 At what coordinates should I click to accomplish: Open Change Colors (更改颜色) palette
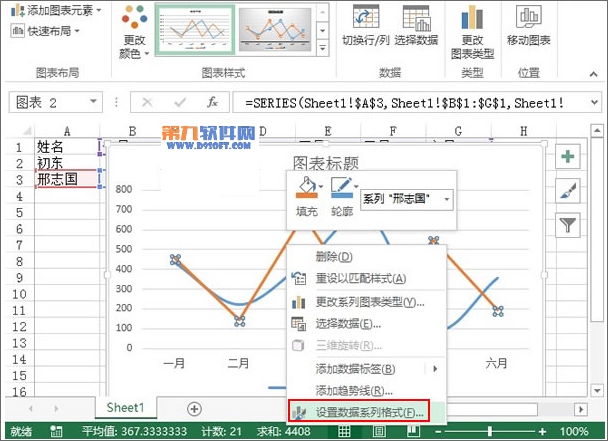134,32
